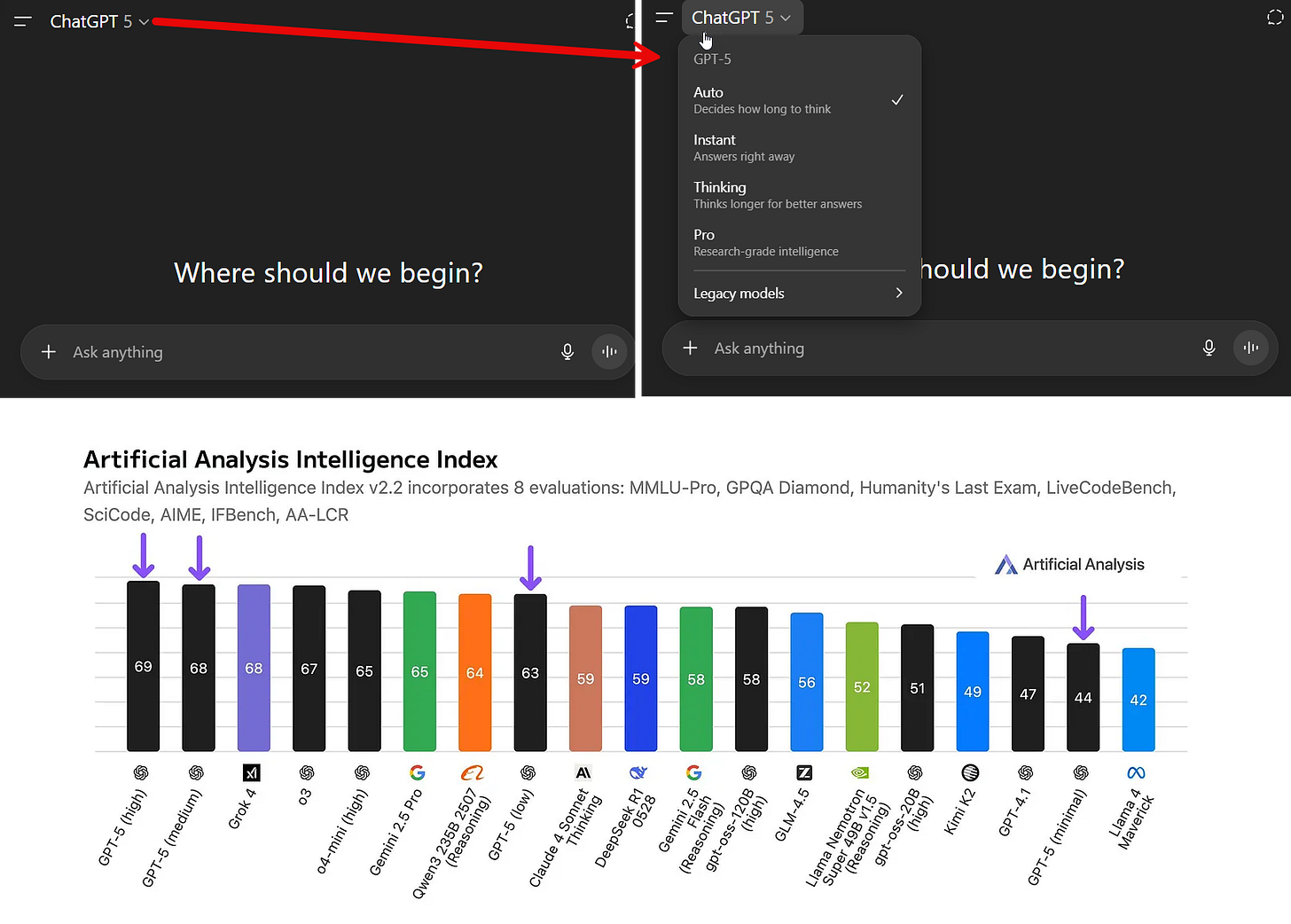The image size is (1291, 924).
Task: Click purple Grok 4 bar showing 68
Action: click(x=254, y=669)
